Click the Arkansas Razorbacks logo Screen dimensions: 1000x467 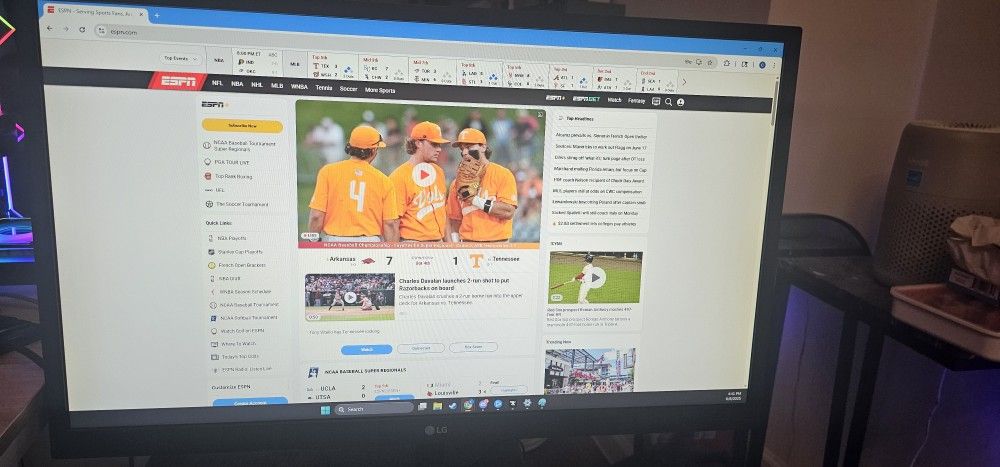pos(369,260)
